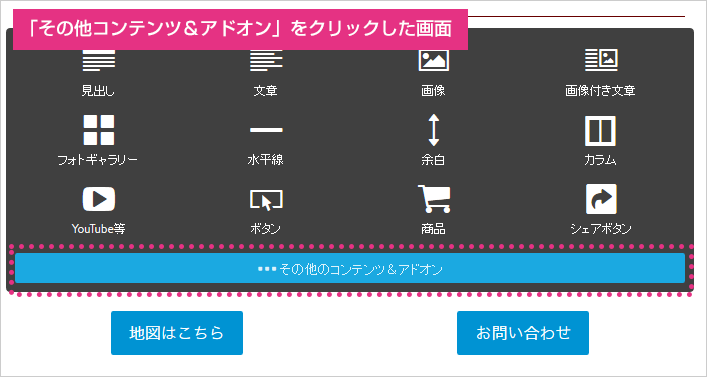The image size is (707, 377).
Task: Click the 文章 label text
Action: [266, 91]
